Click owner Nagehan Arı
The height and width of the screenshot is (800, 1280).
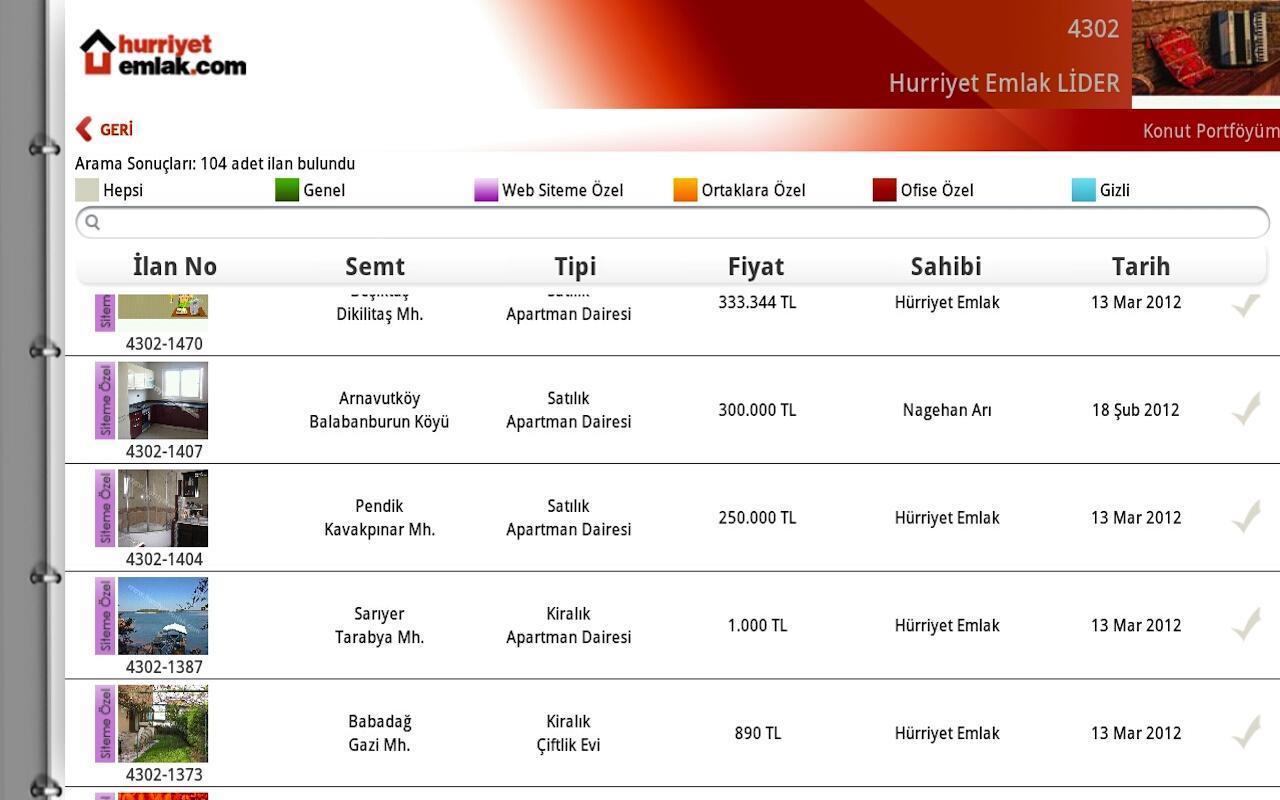coord(947,410)
